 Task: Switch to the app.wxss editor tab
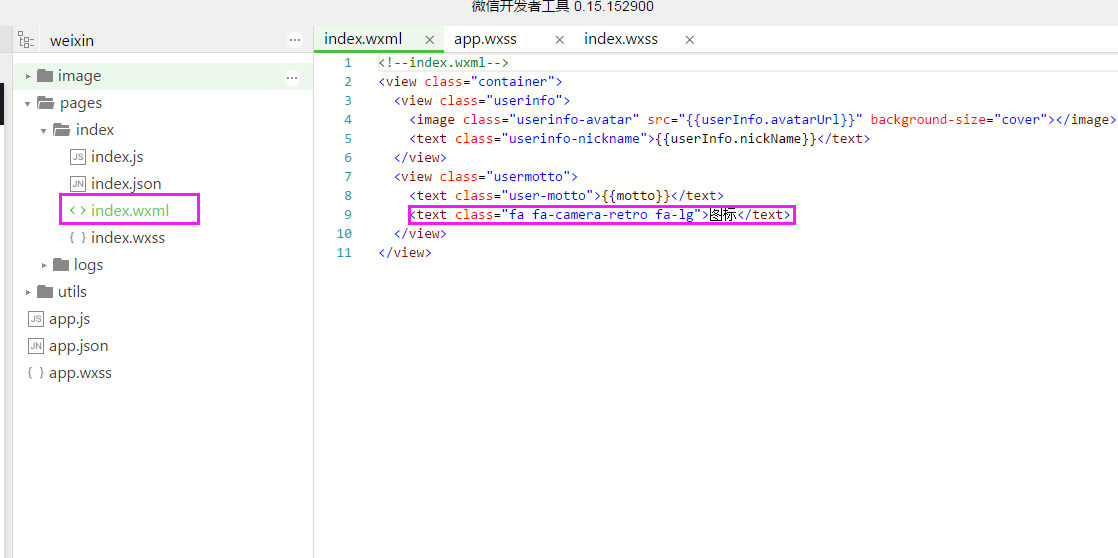[486, 39]
